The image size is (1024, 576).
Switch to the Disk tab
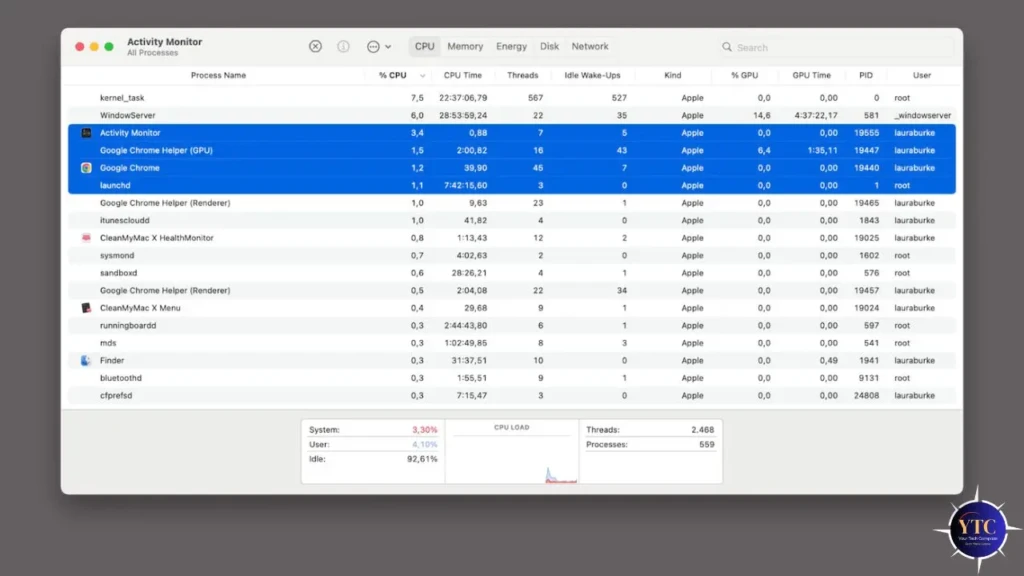pyautogui.click(x=549, y=46)
